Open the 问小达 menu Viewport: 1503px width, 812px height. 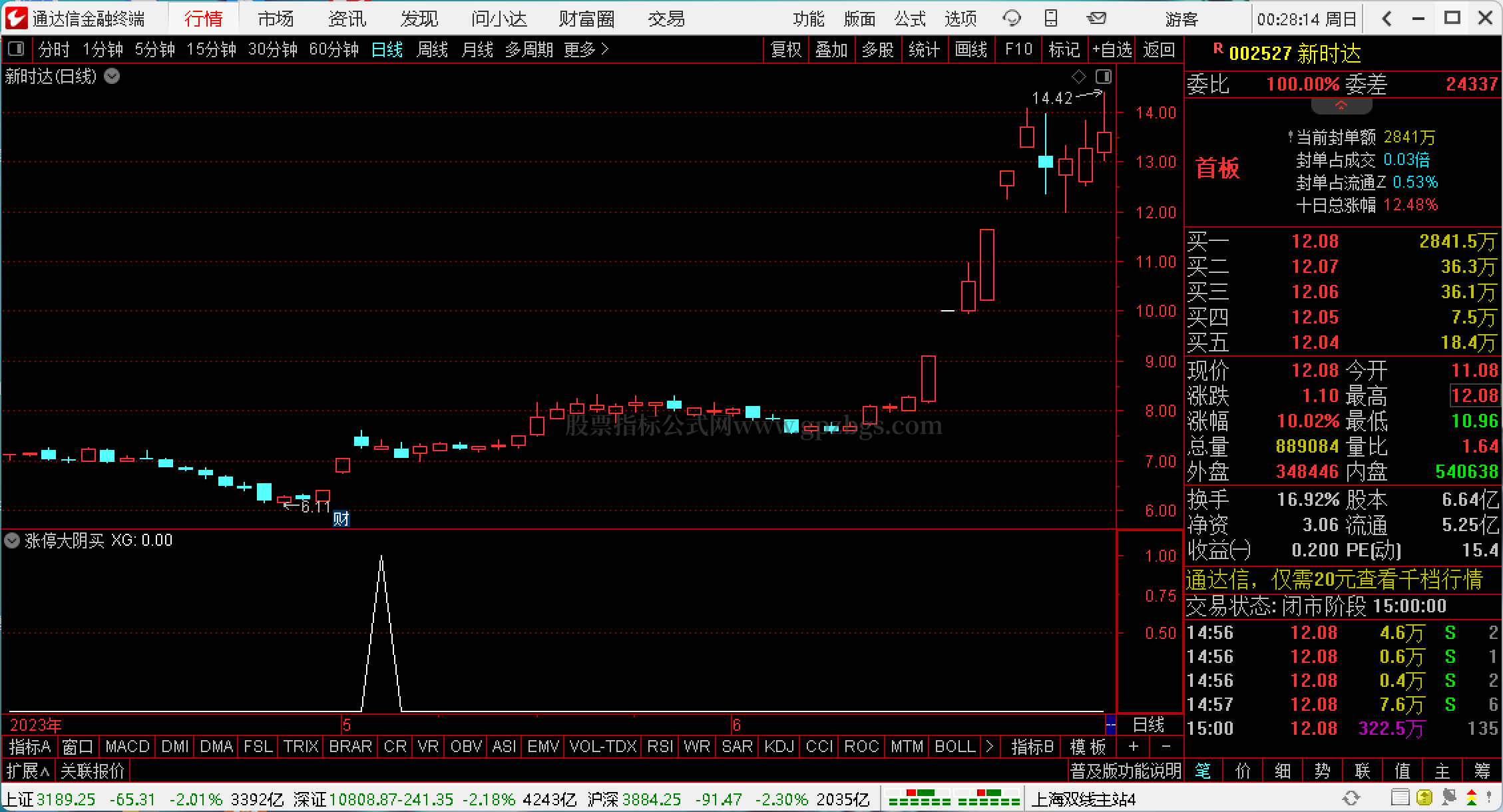pyautogui.click(x=499, y=19)
